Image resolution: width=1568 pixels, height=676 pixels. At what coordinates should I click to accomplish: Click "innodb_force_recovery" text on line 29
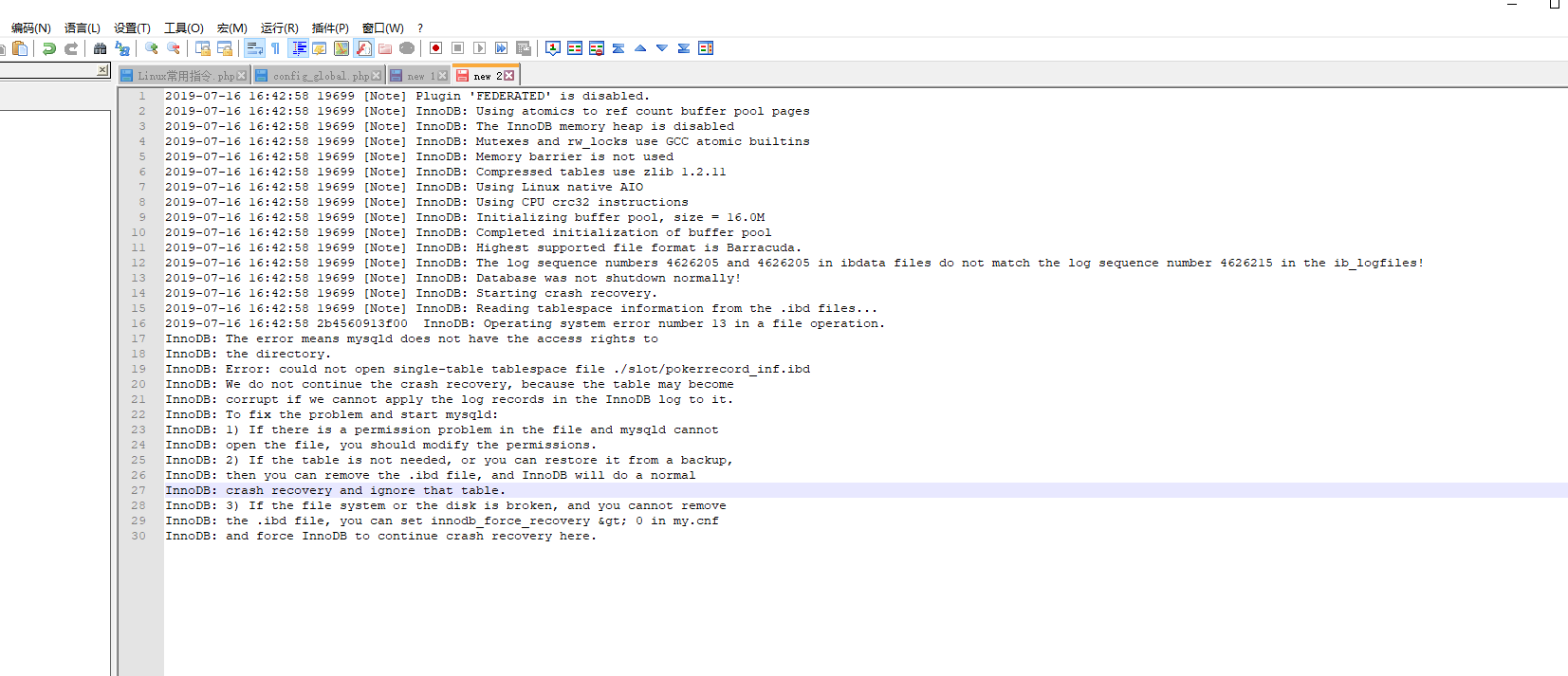(x=510, y=521)
